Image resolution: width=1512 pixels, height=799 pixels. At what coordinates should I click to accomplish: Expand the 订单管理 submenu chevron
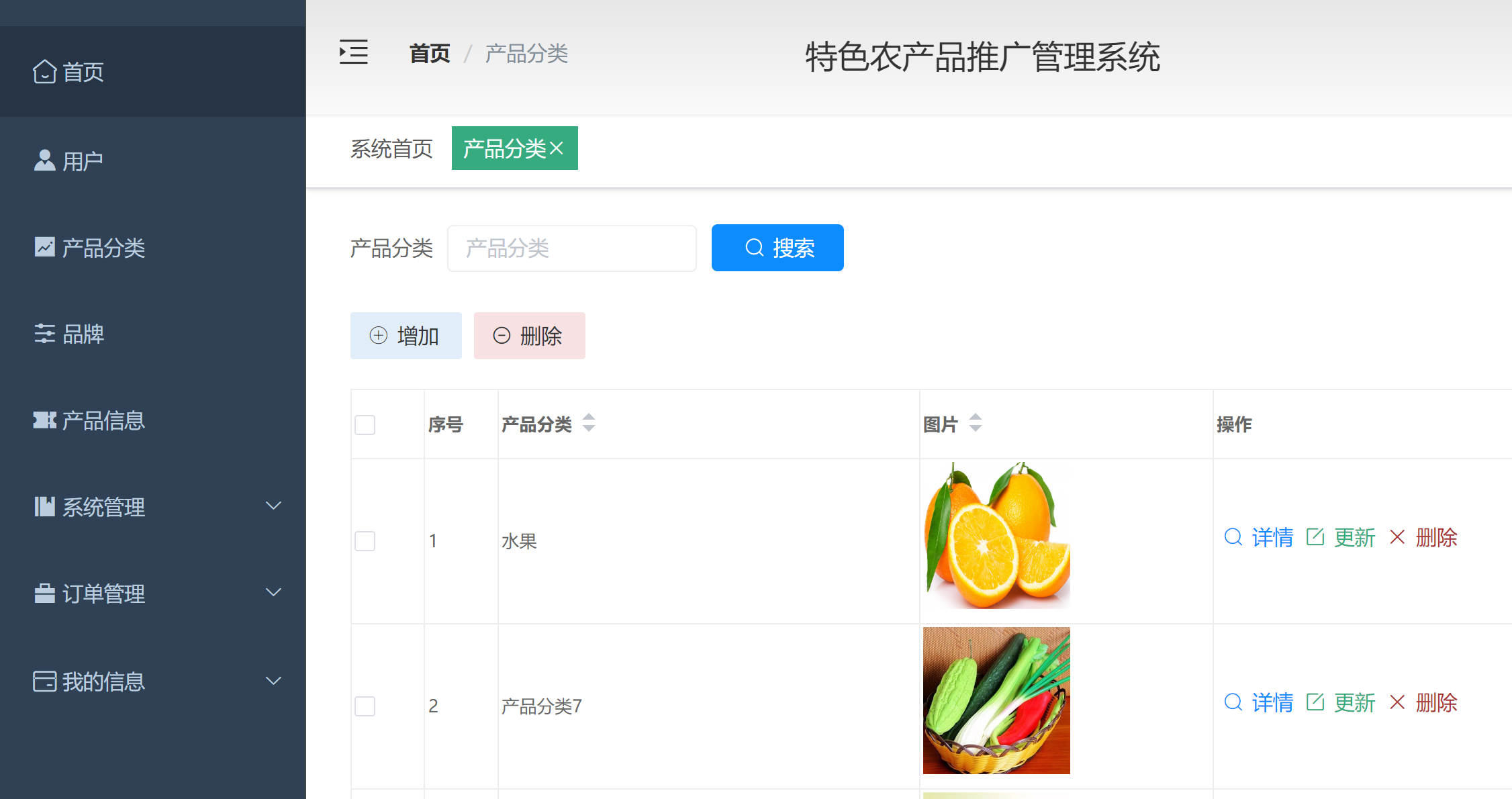click(x=273, y=592)
